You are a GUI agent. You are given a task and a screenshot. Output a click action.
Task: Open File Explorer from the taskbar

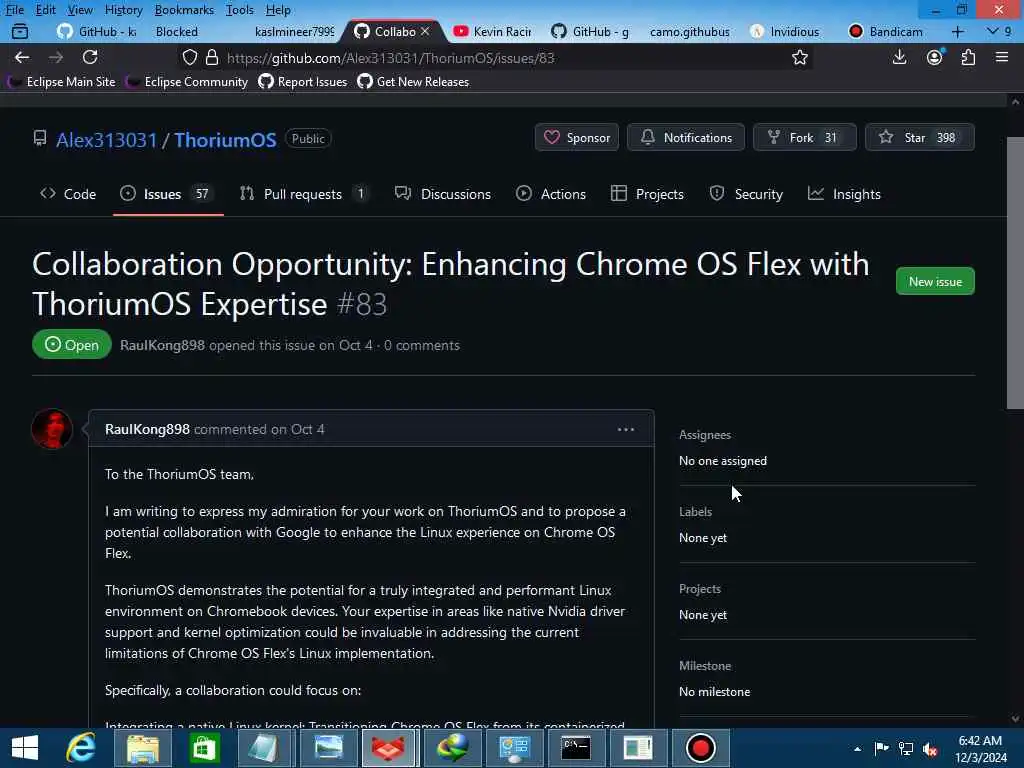point(142,748)
